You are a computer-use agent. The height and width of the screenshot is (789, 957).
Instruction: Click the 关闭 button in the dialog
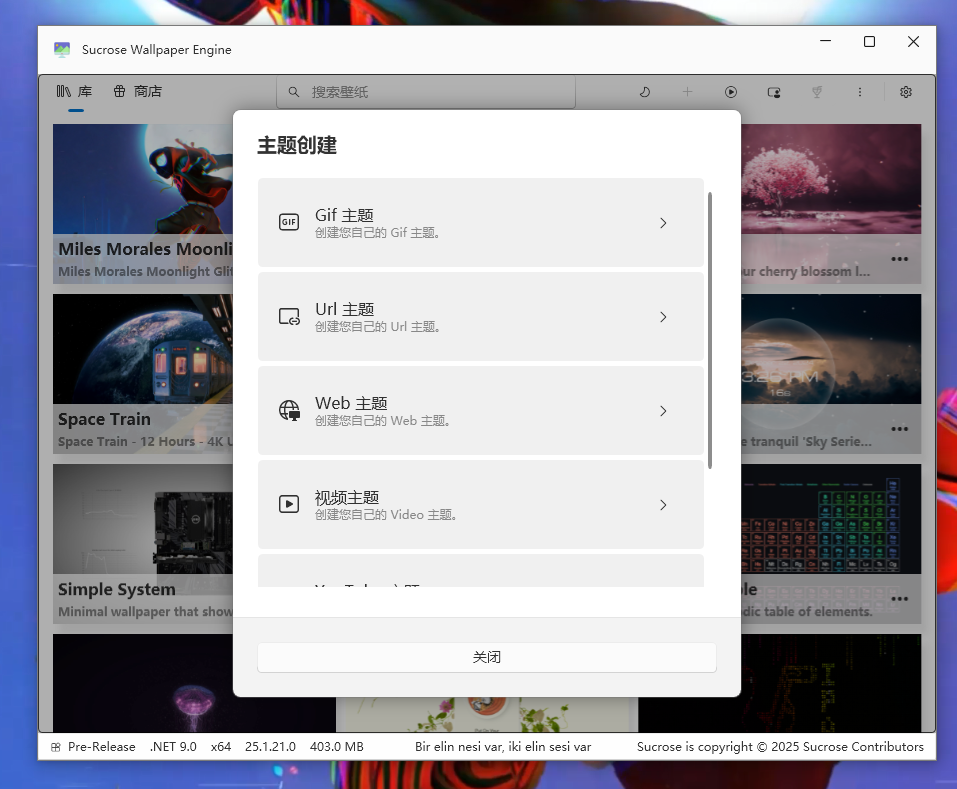pos(486,657)
